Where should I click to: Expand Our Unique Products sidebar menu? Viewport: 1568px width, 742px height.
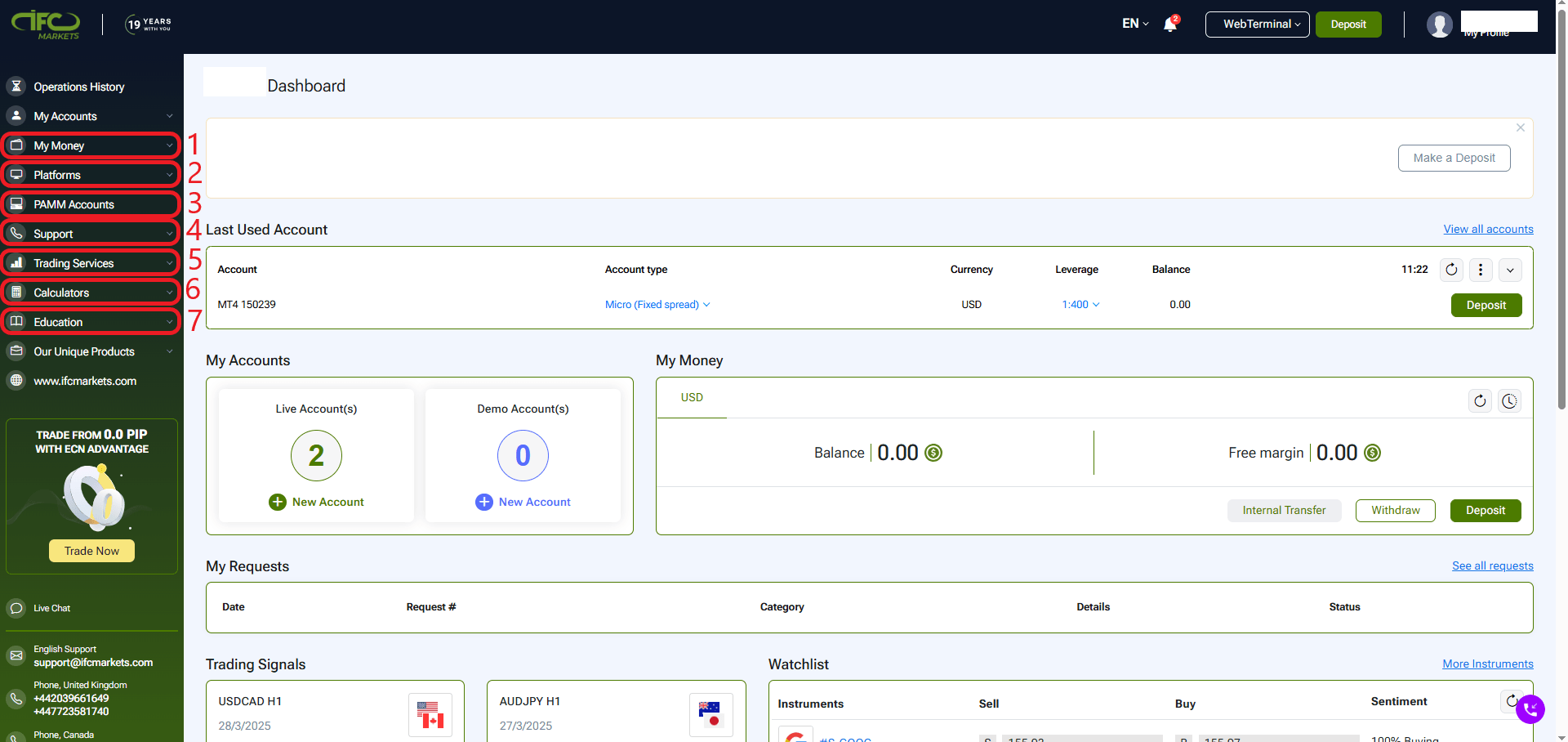click(170, 351)
